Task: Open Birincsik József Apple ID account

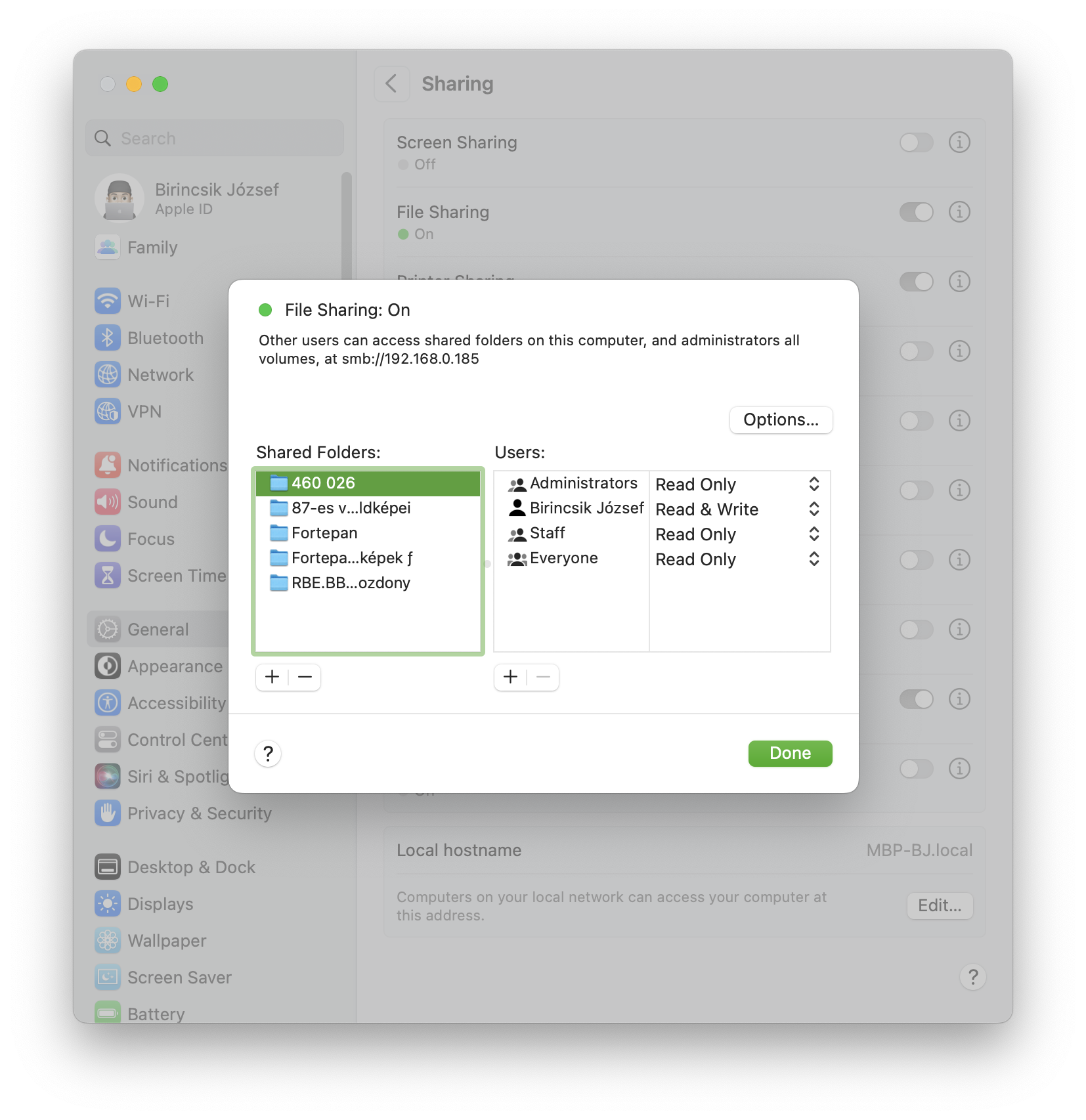Action: pos(188,198)
